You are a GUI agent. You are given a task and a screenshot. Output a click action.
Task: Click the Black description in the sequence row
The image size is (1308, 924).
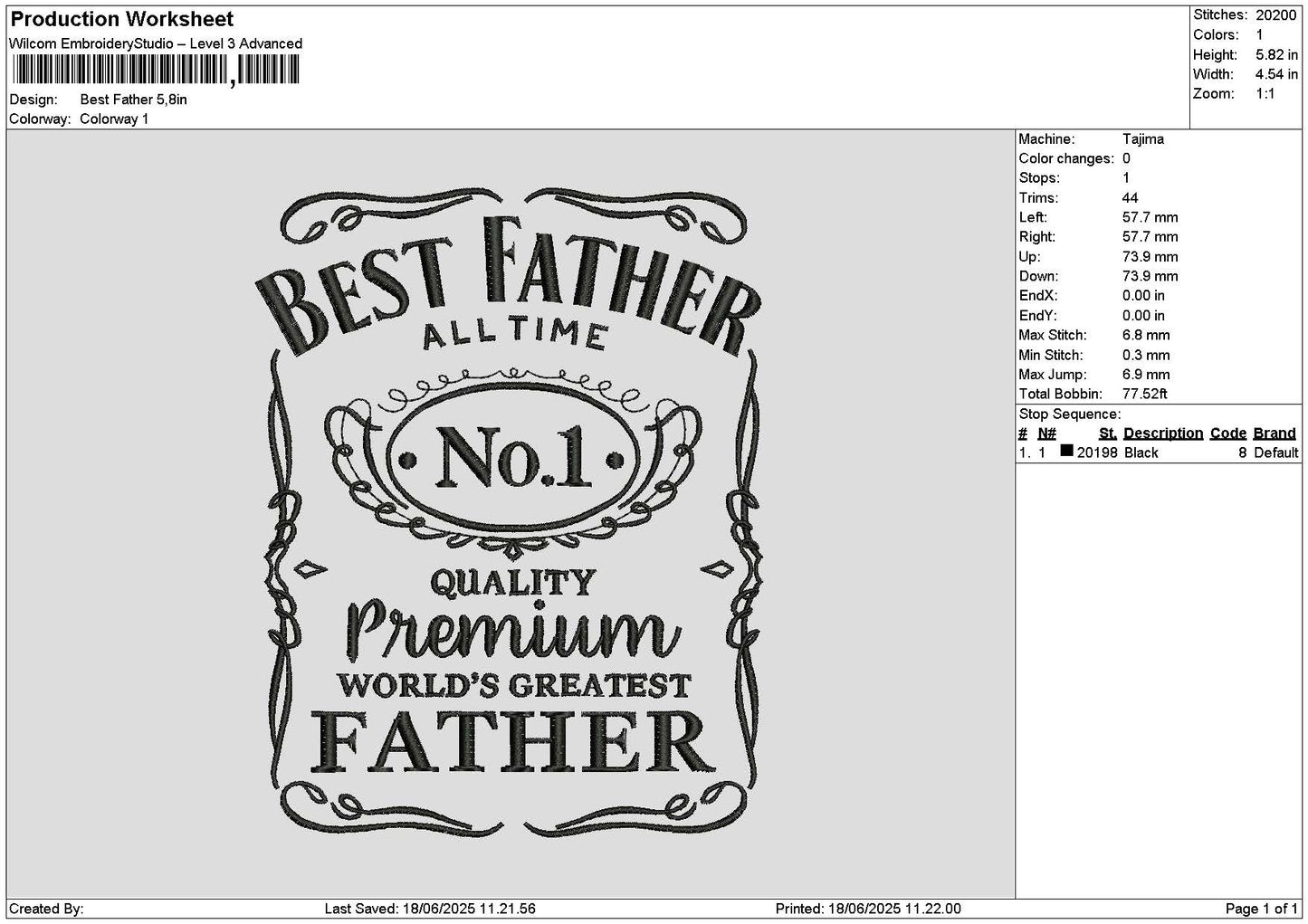coord(1141,453)
